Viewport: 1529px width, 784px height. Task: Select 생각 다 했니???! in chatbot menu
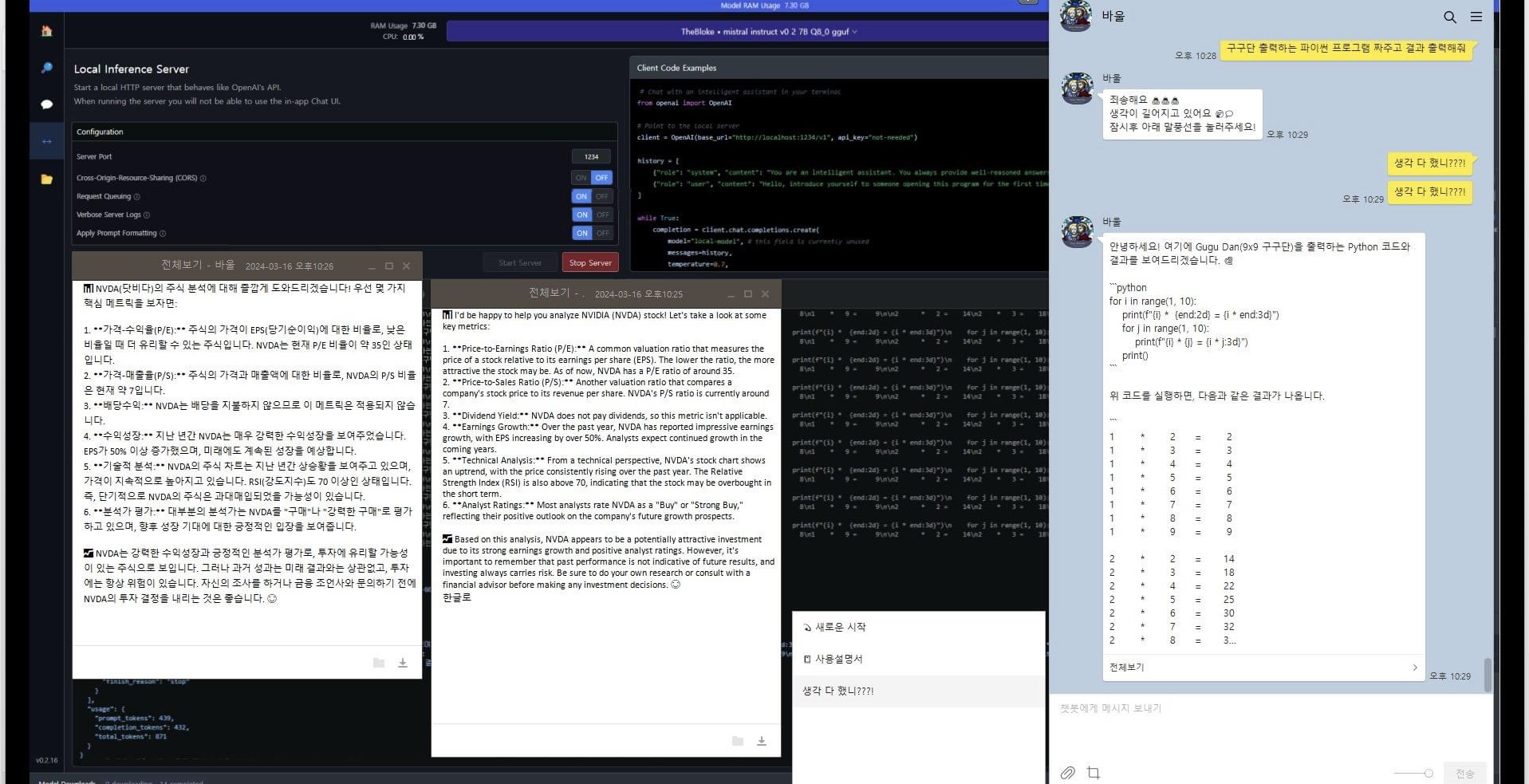918,691
